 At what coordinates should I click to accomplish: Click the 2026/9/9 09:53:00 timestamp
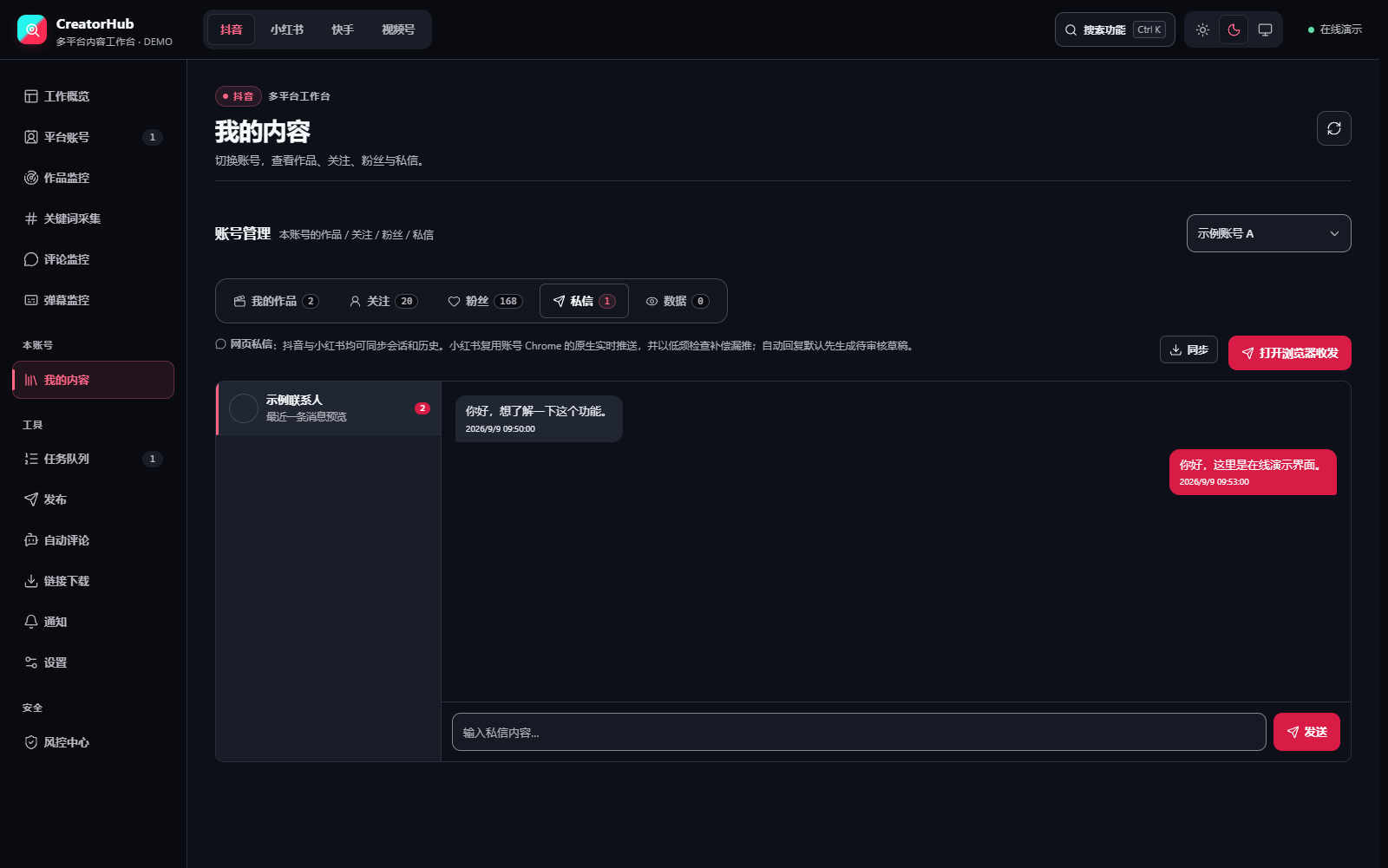pos(1214,482)
